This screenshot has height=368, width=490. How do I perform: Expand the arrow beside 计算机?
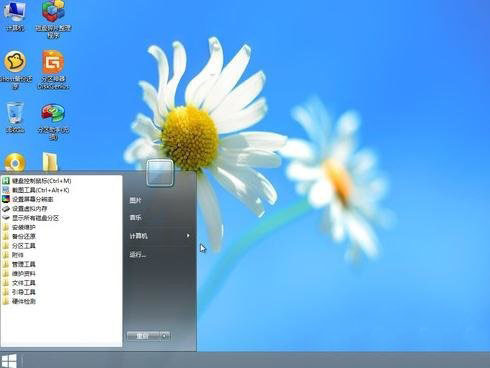188,236
